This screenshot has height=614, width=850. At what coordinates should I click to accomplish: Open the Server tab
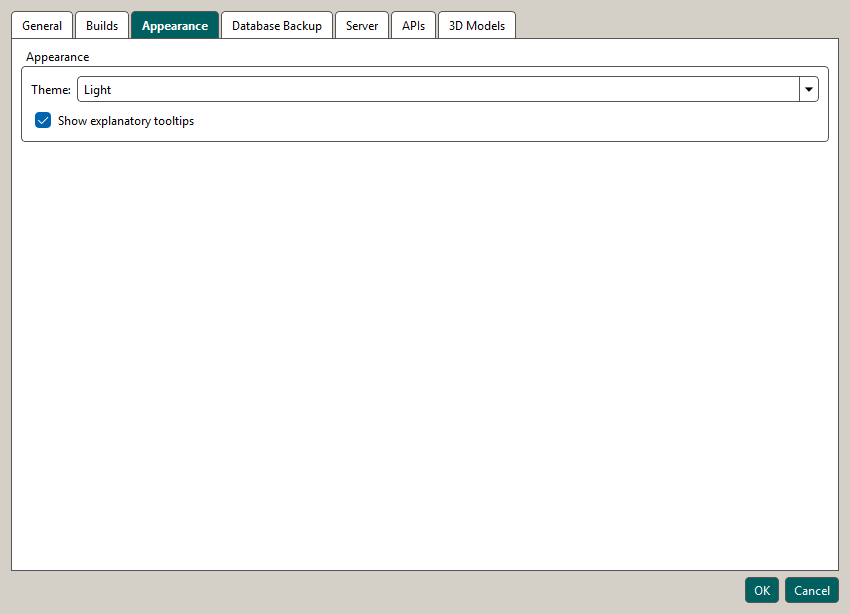click(362, 25)
